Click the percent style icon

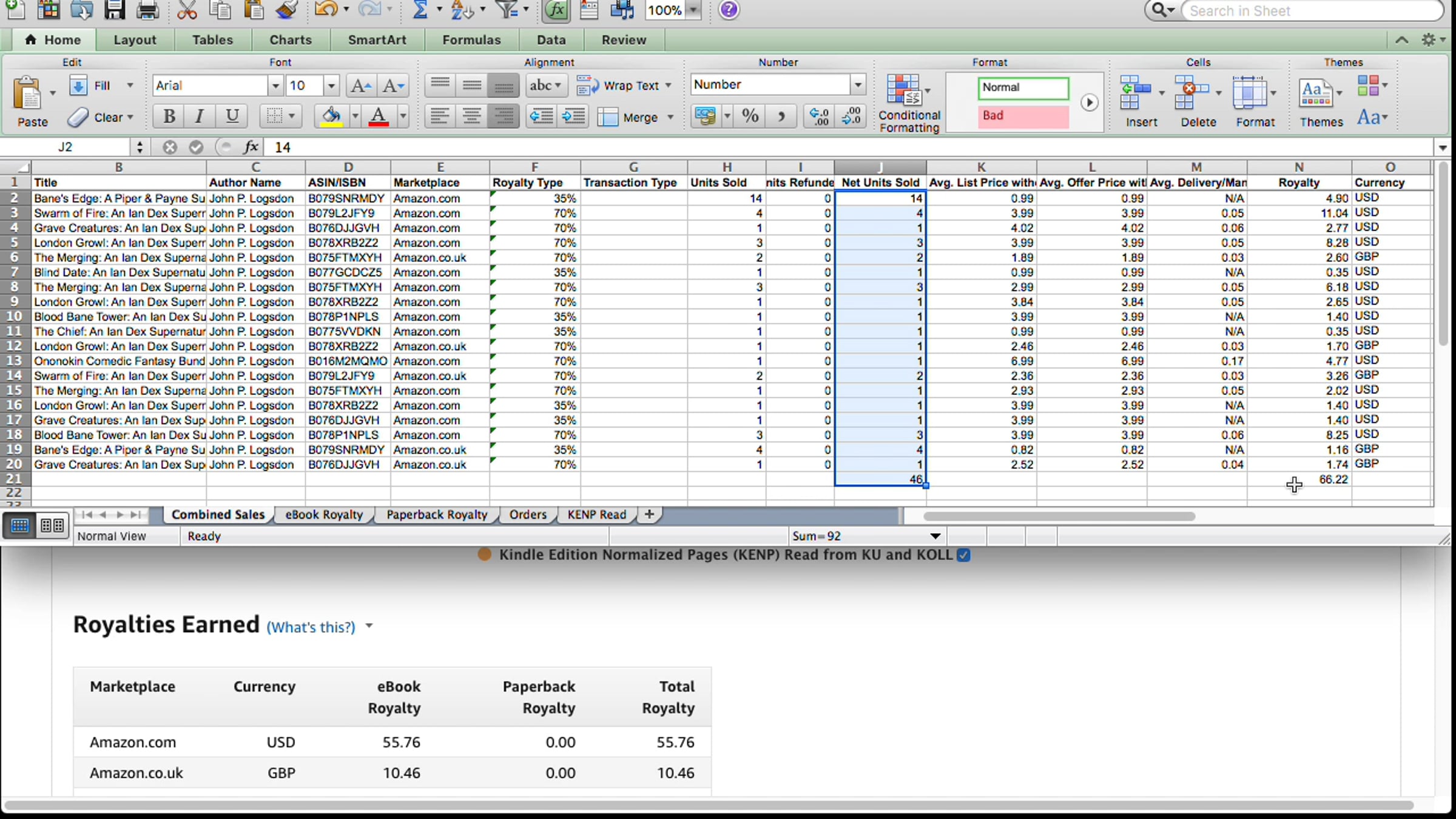click(750, 116)
